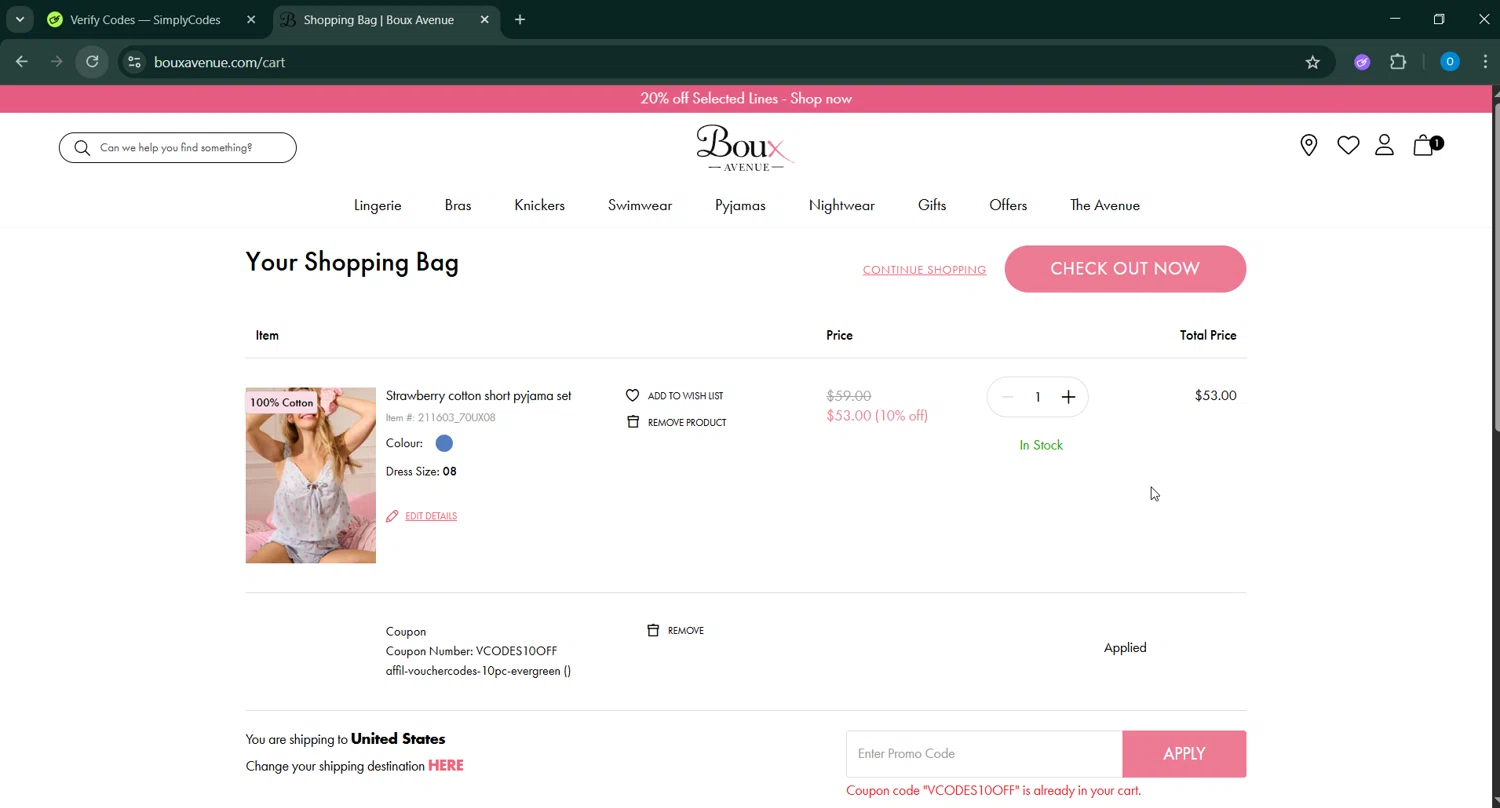1500x808 pixels.
Task: Focus the Enter Promo Code field
Action: pyautogui.click(x=984, y=754)
